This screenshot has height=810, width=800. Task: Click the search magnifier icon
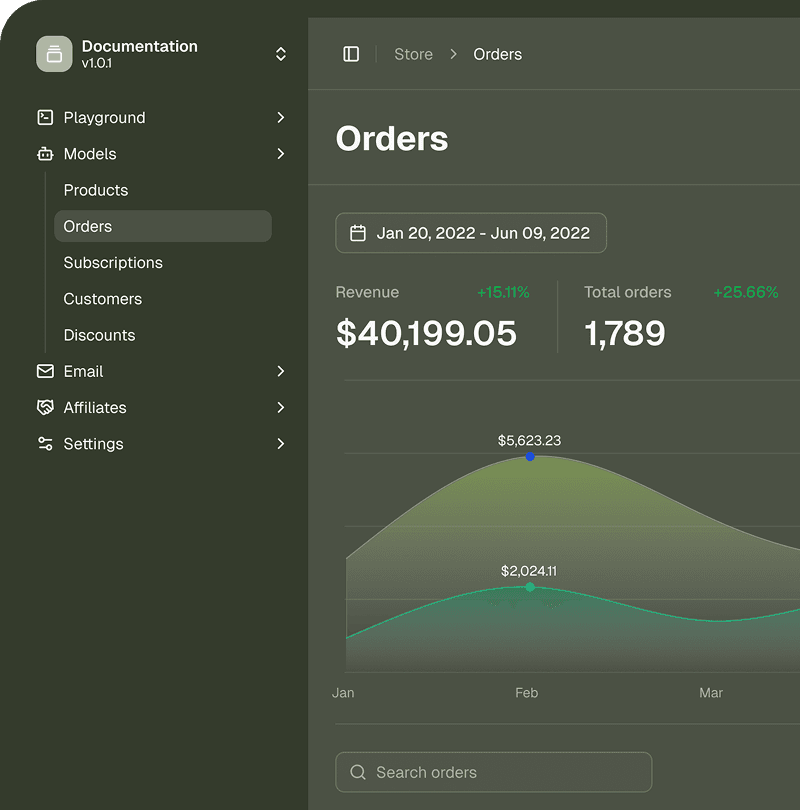click(358, 772)
